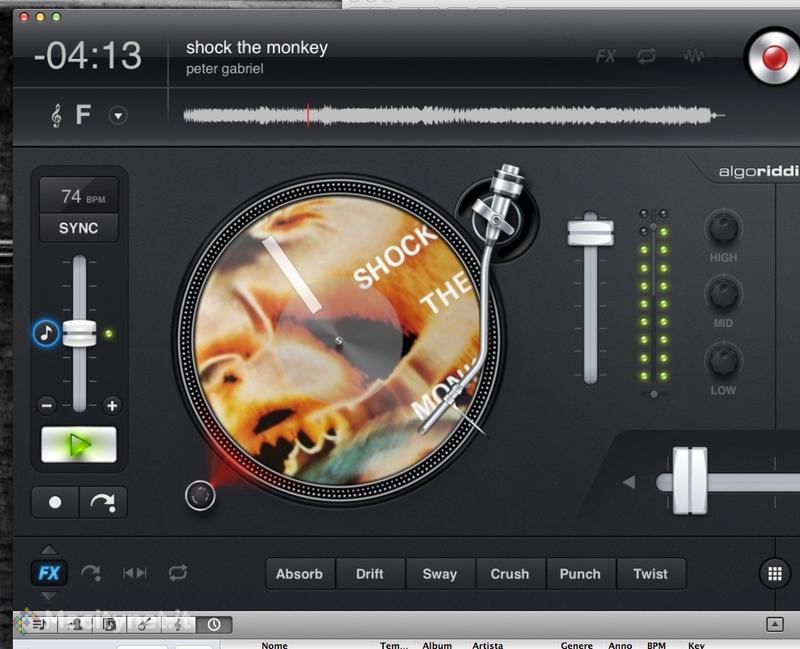Screen dimensions: 800x649
Task: Toggle the loop indicator in the track header
Action: click(646, 56)
